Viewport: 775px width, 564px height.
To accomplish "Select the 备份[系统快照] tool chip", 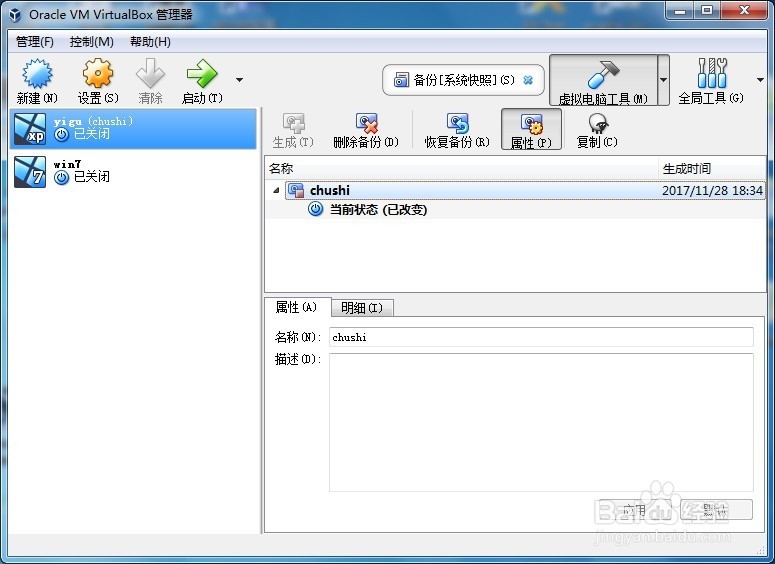I will 463,80.
